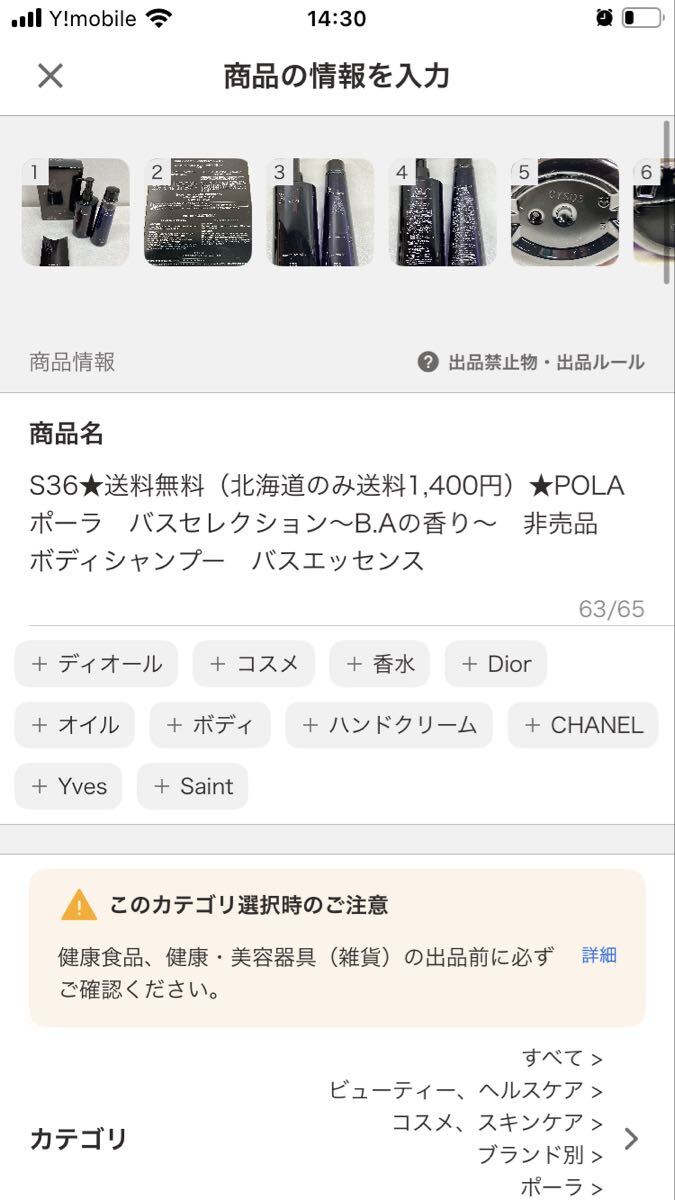Add the 香水 keyword tag

380,664
